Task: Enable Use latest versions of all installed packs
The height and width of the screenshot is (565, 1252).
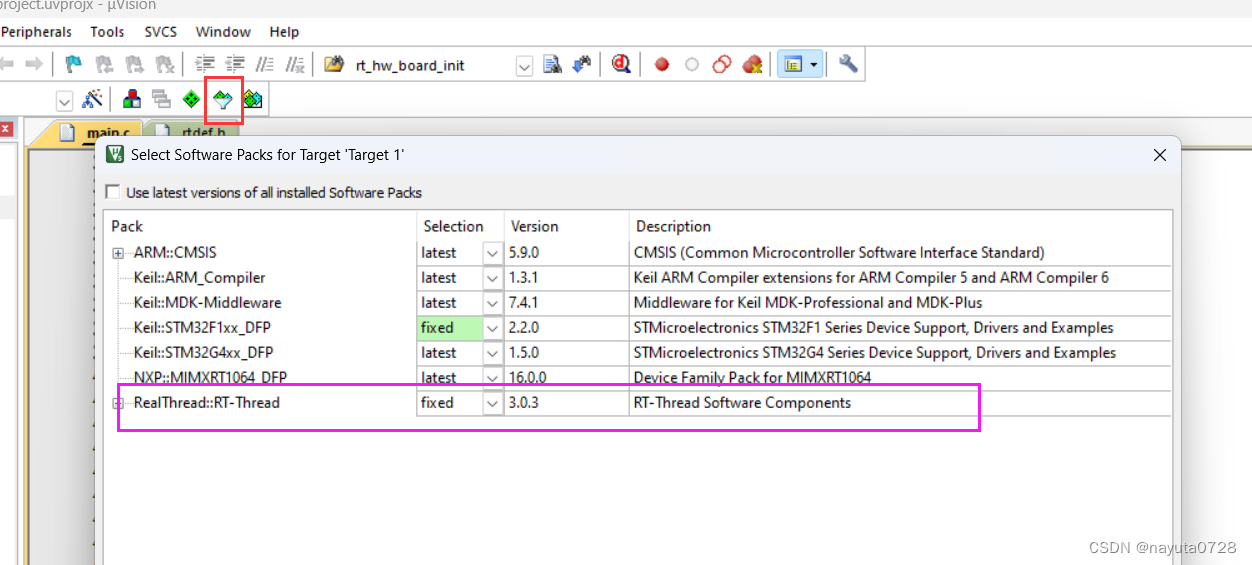Action: click(112, 192)
